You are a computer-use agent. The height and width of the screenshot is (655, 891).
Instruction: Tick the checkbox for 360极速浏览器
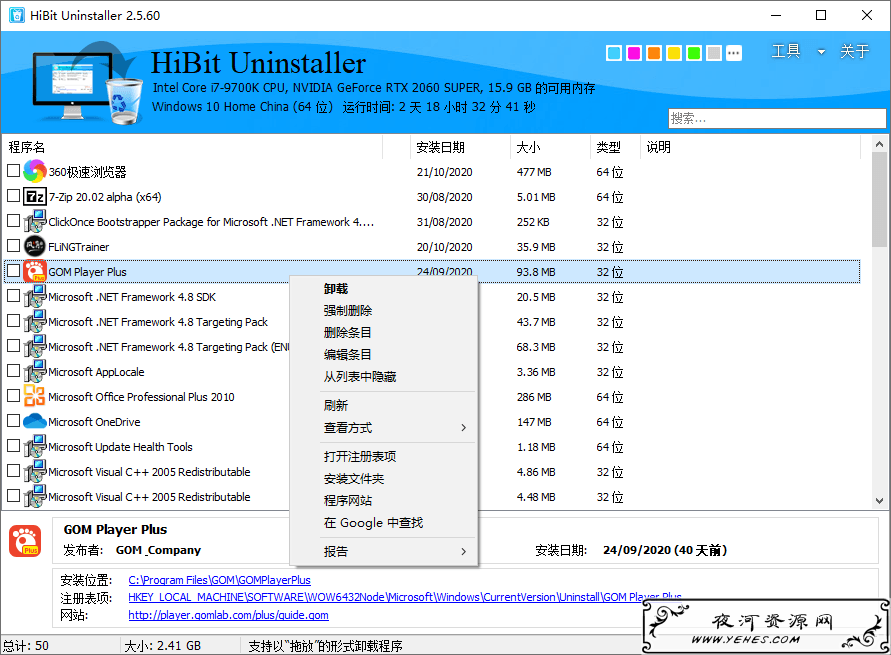[13, 170]
